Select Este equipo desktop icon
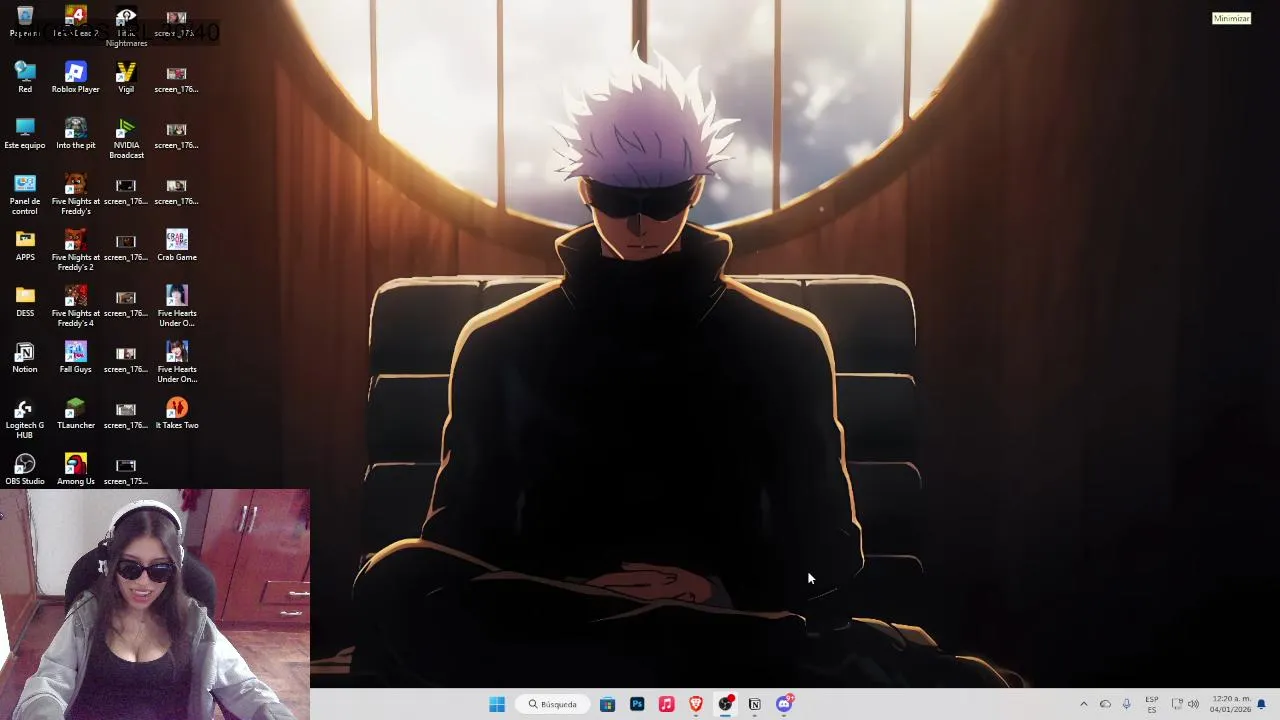 25,134
